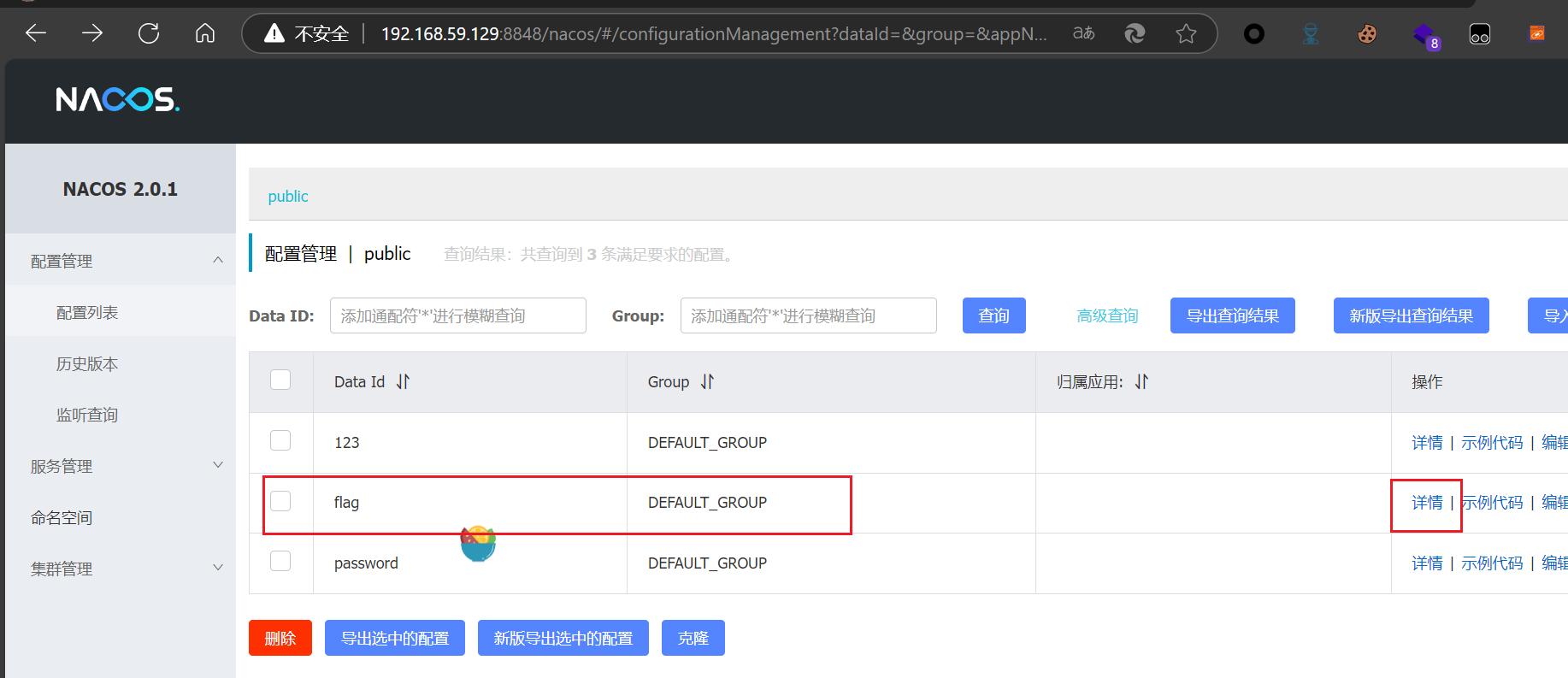This screenshot has height=678, width=1568.
Task: Click the 查询 search button
Action: pyautogui.click(x=993, y=315)
